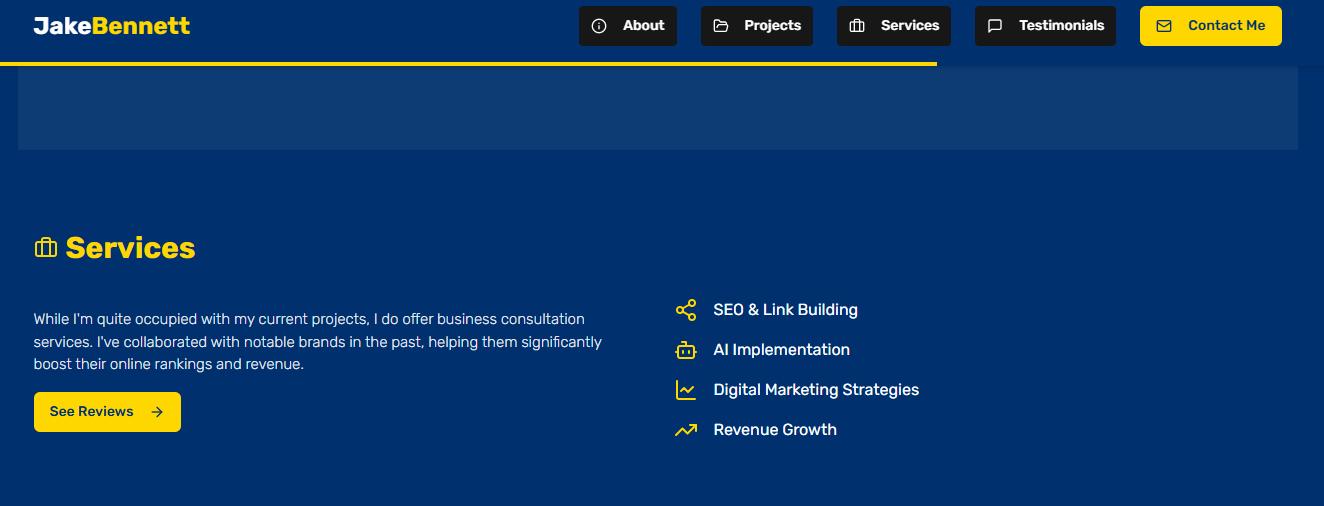1324x506 pixels.
Task: Click the share icon for SEO & Link Building
Action: click(x=686, y=310)
